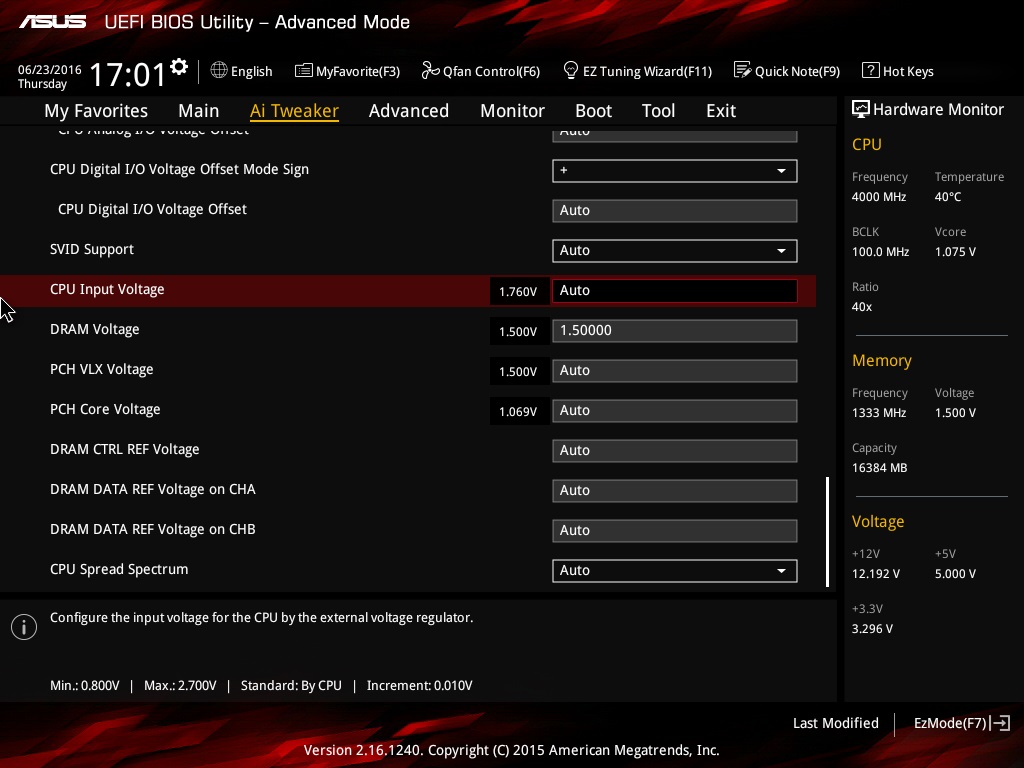Click the 1.075 V Vcore value
Screen dimensions: 1024x768
point(955,252)
